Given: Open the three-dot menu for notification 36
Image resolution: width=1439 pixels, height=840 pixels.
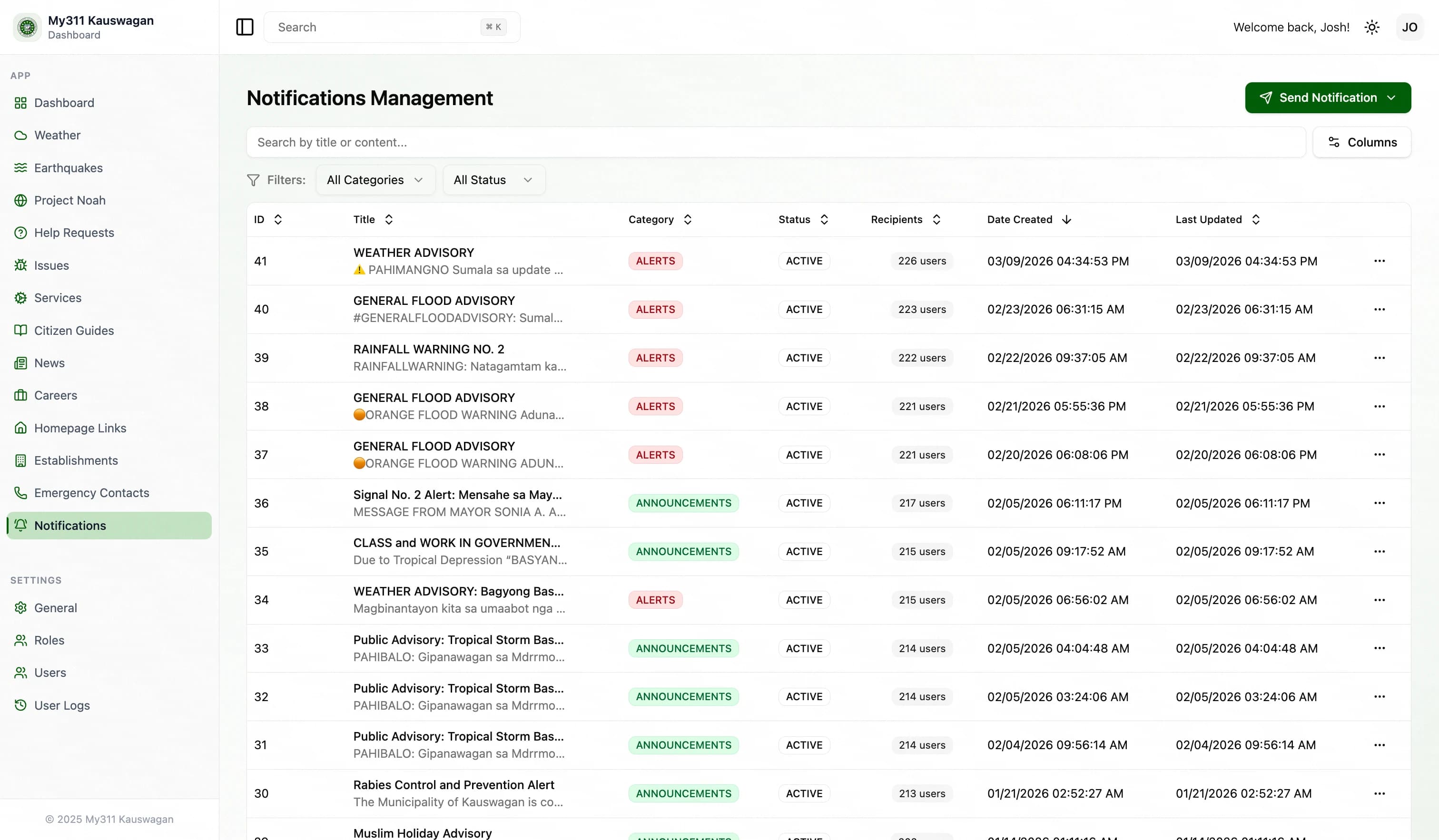Looking at the screenshot, I should pyautogui.click(x=1379, y=503).
